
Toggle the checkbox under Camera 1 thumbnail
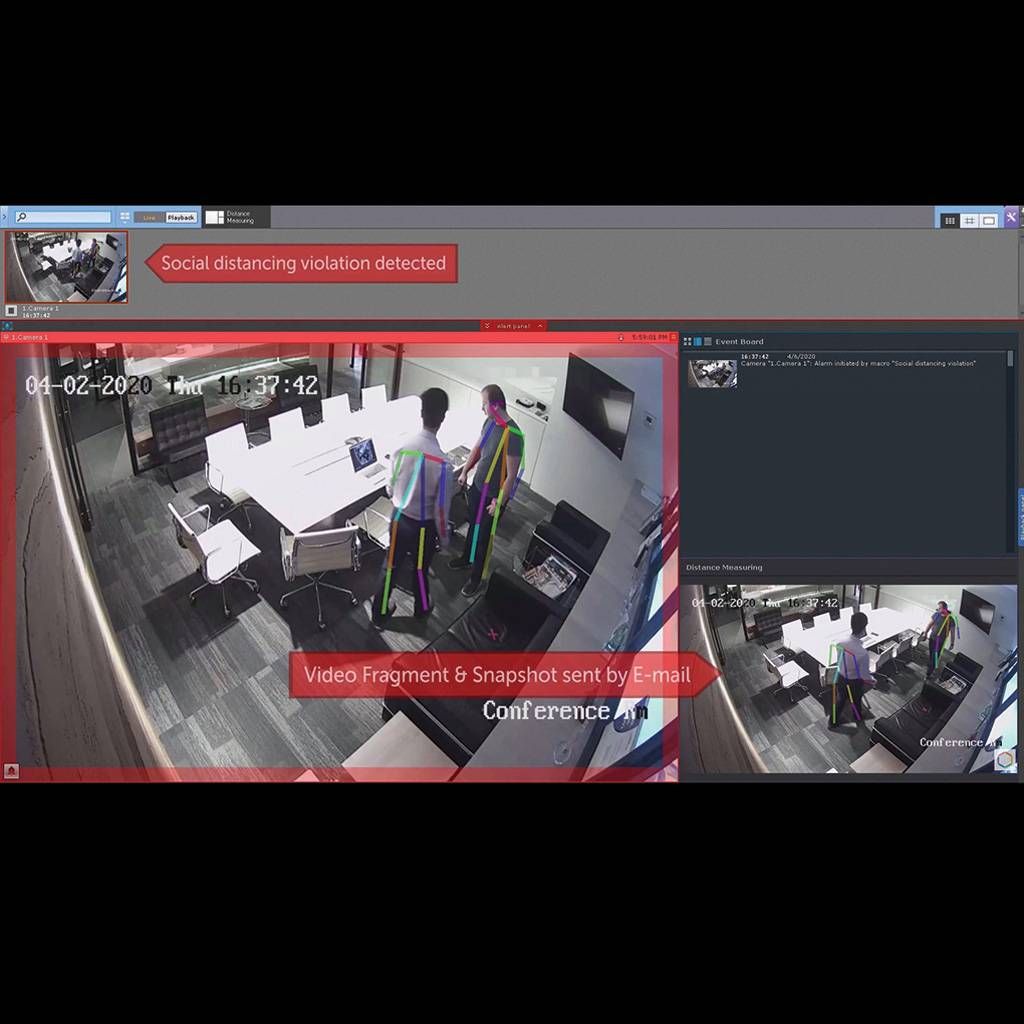pyautogui.click(x=11, y=311)
